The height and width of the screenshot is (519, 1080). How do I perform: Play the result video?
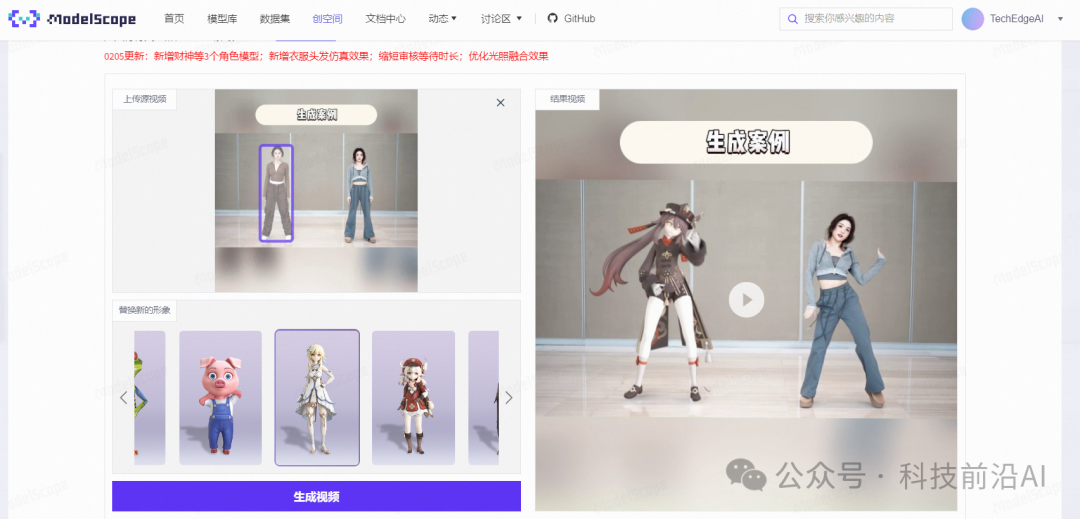747,300
